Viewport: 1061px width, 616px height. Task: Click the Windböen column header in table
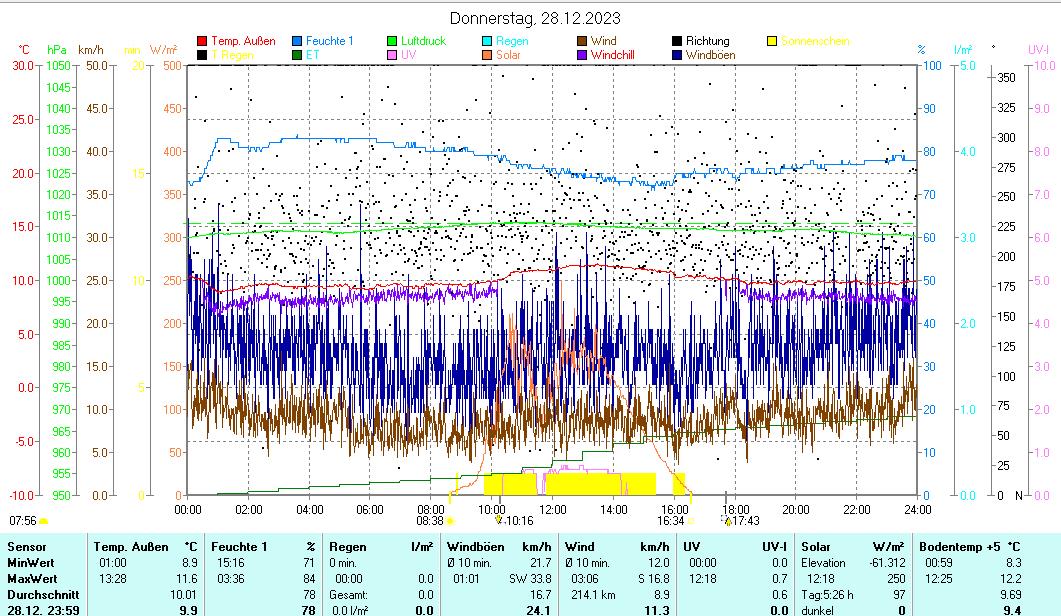pos(474,547)
